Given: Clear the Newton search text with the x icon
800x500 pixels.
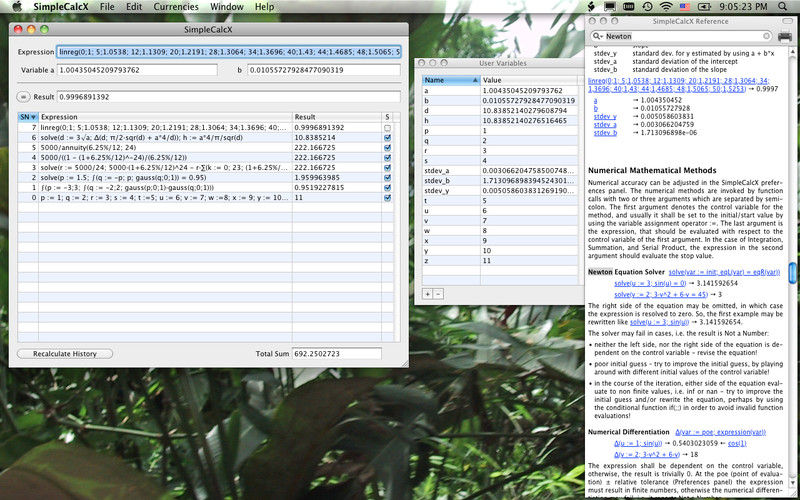Looking at the screenshot, I should click(x=766, y=36).
